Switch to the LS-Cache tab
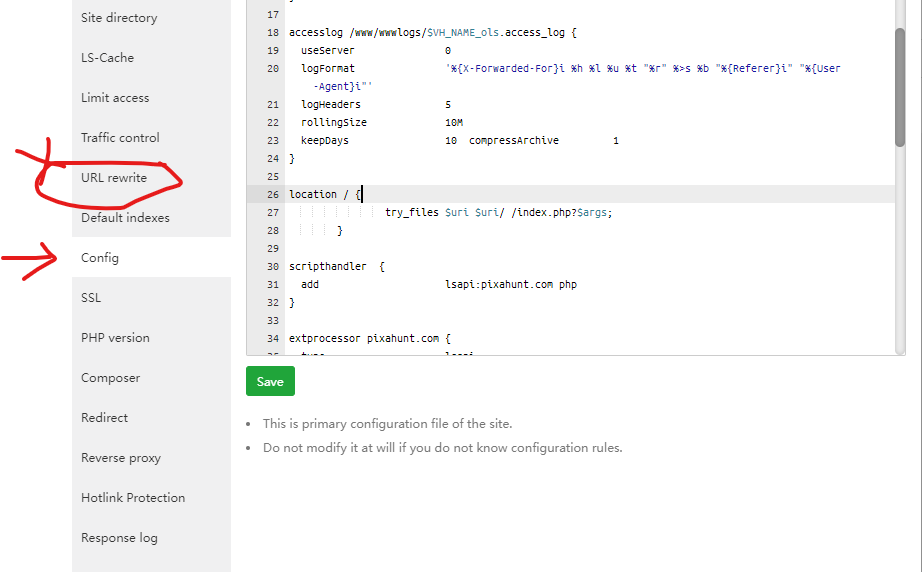The image size is (922, 572). pos(107,58)
